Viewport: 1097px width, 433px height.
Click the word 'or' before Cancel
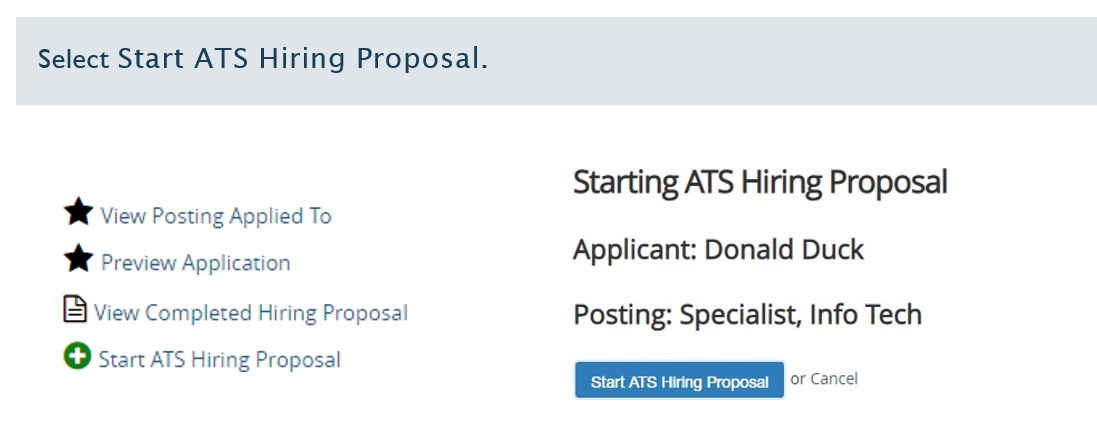point(798,379)
